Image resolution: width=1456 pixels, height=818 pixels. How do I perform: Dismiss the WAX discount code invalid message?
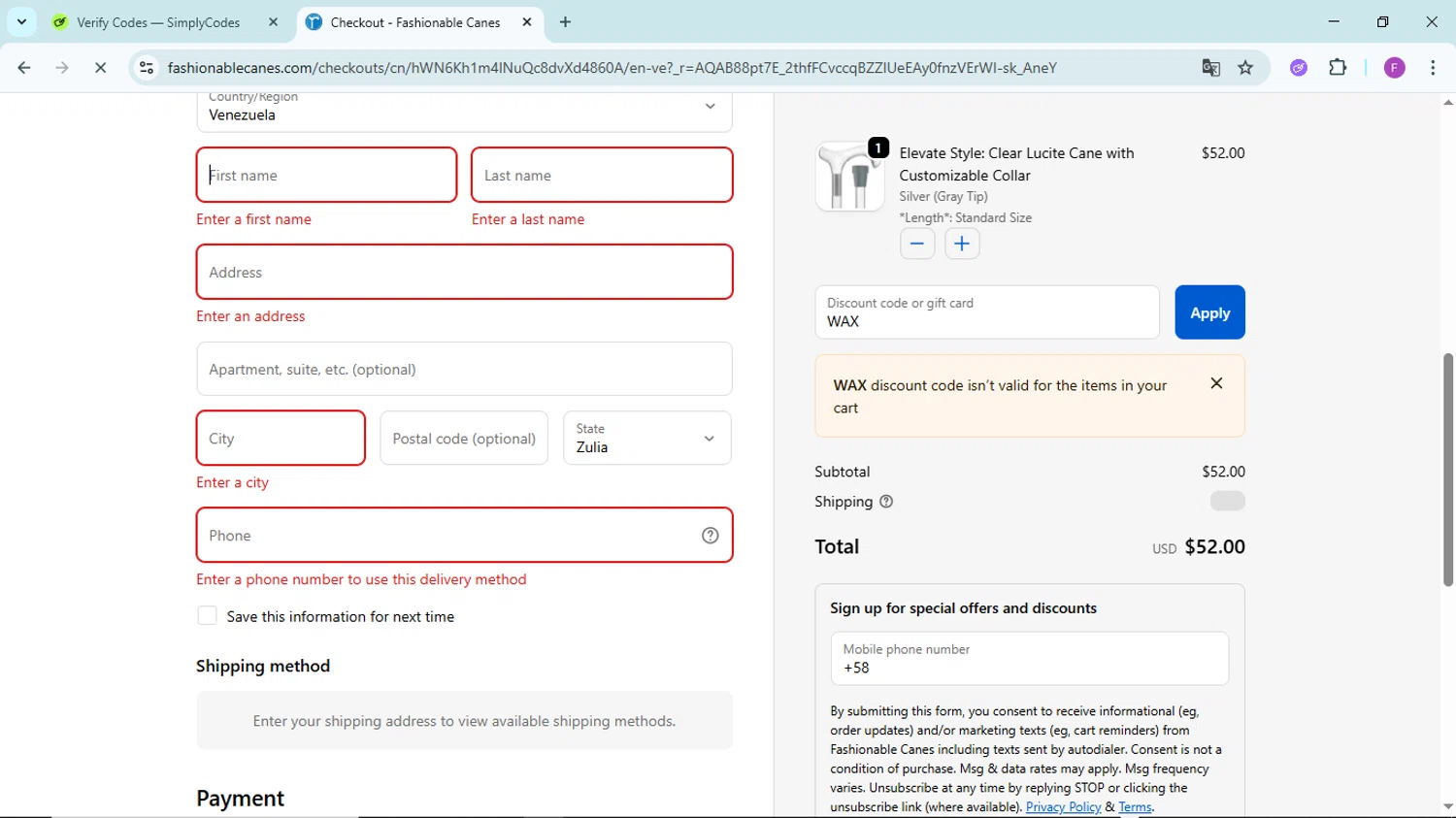[x=1216, y=383]
